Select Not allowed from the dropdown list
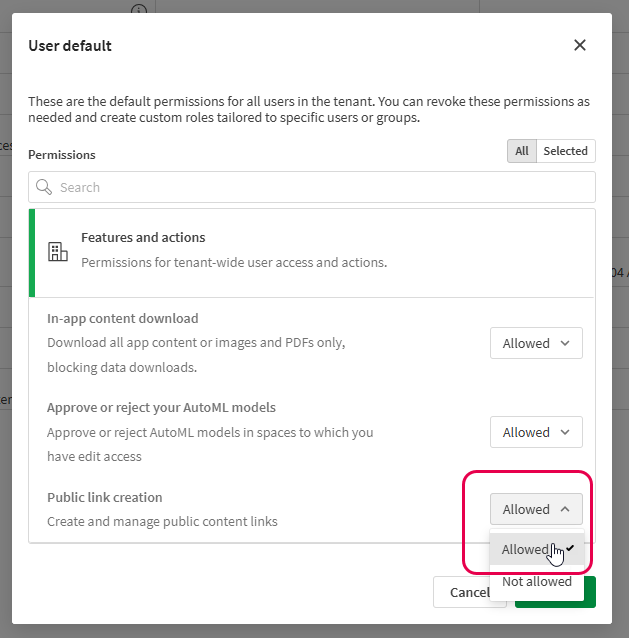 tap(537, 581)
